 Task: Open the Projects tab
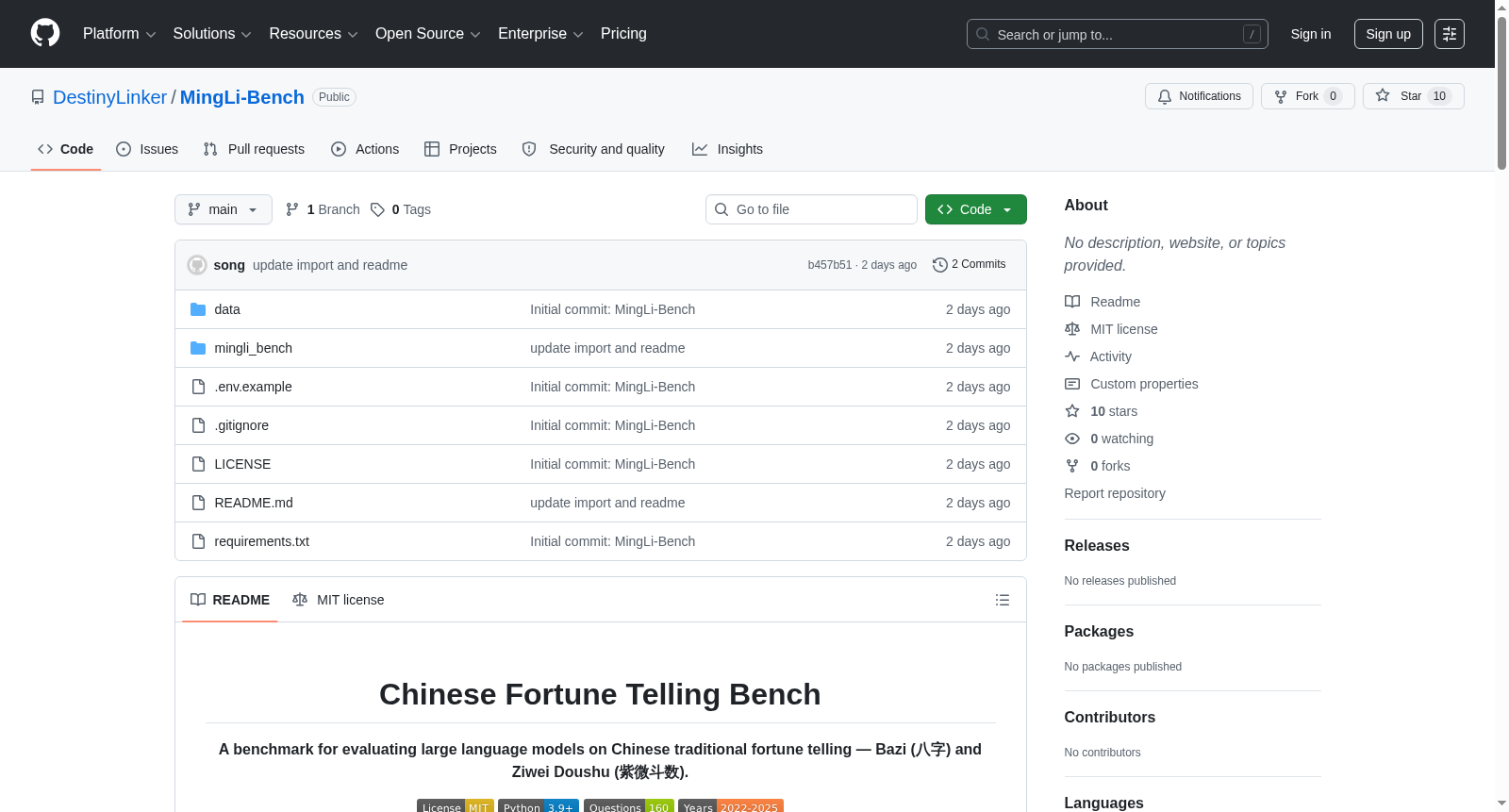click(460, 149)
